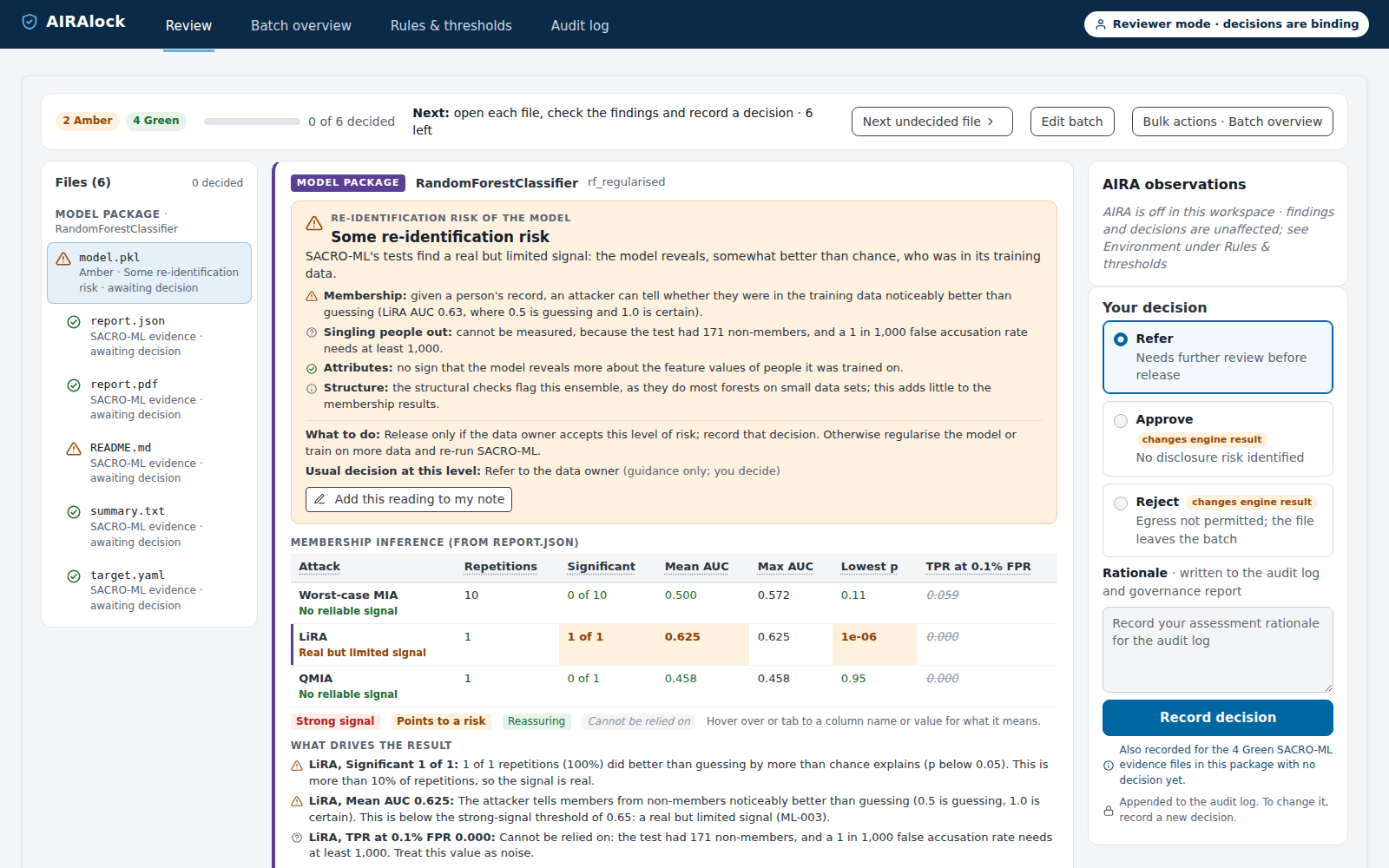
Task: Click the green check icon beside target.yaml
Action: click(x=74, y=575)
